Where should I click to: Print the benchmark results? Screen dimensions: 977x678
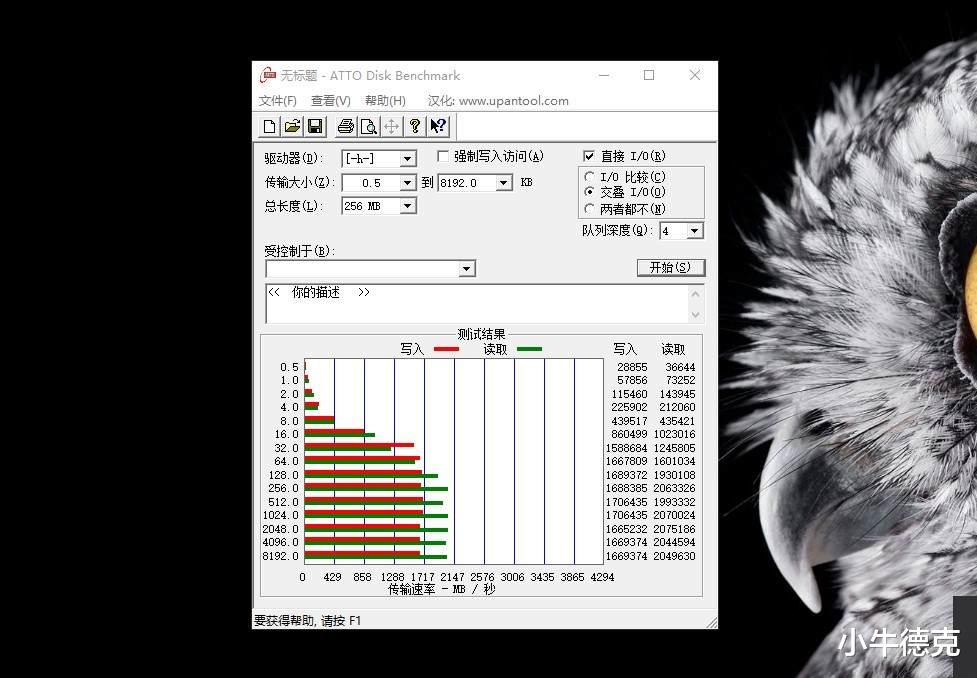(x=346, y=126)
